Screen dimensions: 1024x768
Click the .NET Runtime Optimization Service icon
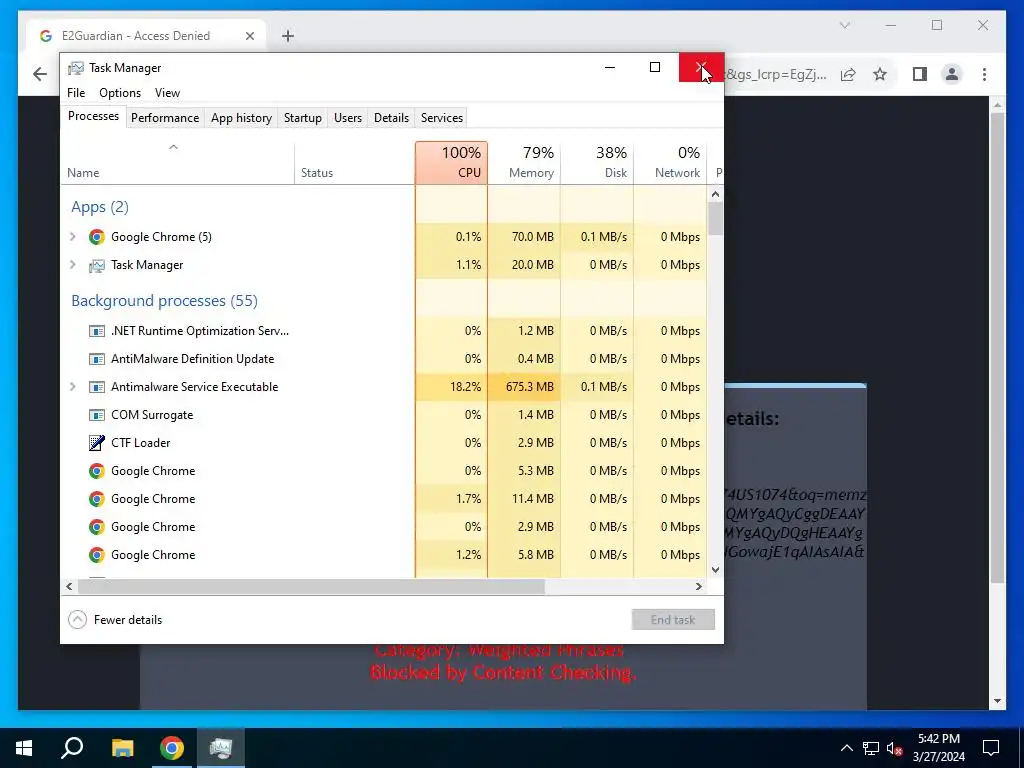[x=97, y=331]
